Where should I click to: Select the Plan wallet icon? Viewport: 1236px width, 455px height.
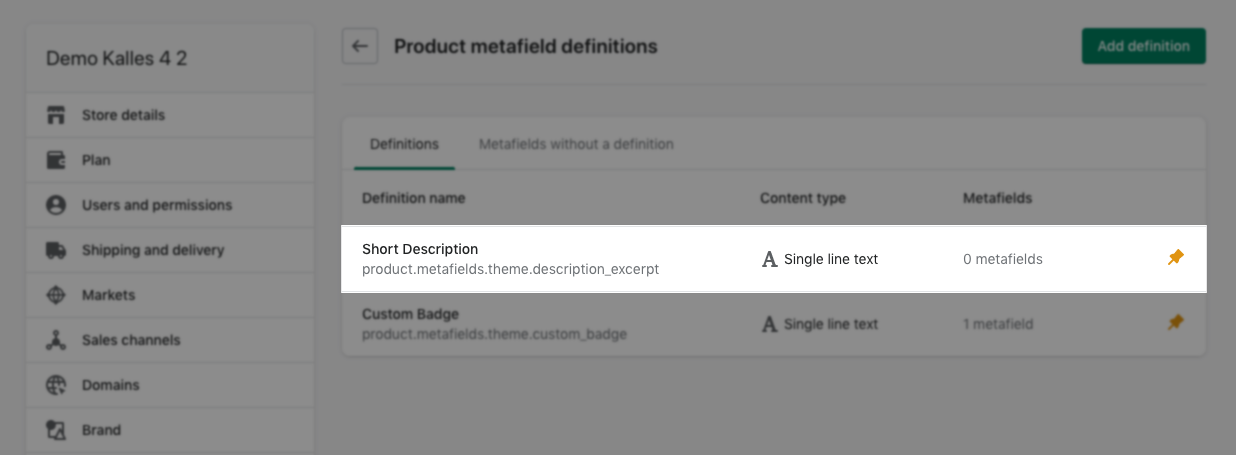[56, 160]
